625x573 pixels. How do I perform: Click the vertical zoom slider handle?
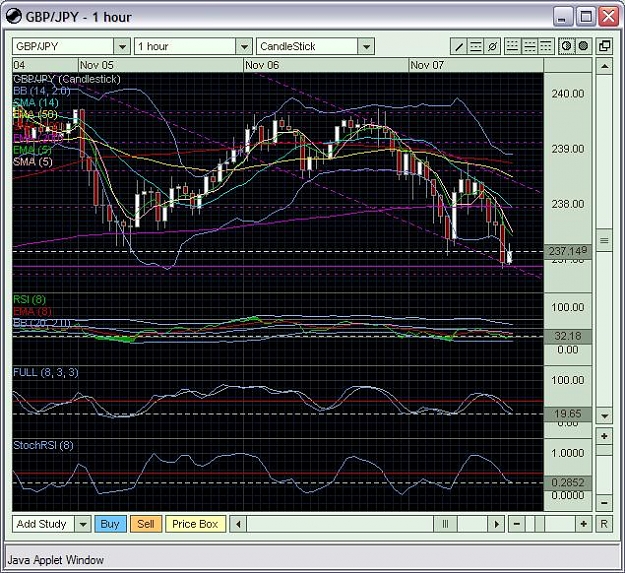click(604, 451)
